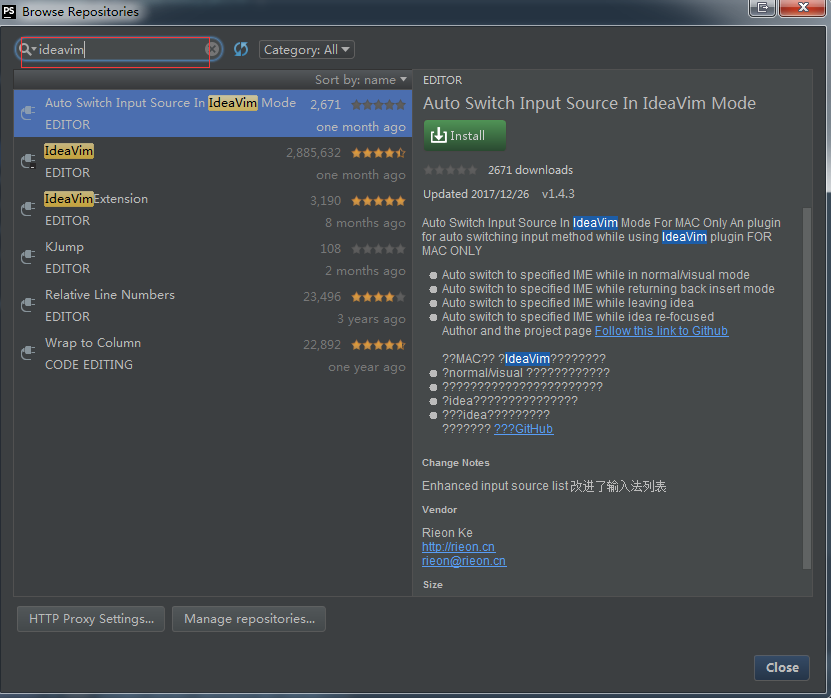The image size is (831, 698).
Task: Open HTTP Proxy Settings
Action: pyautogui.click(x=91, y=619)
